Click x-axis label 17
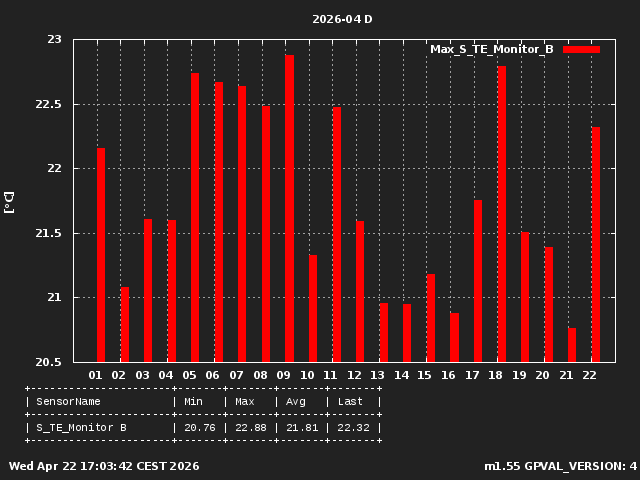 [x=472, y=375]
